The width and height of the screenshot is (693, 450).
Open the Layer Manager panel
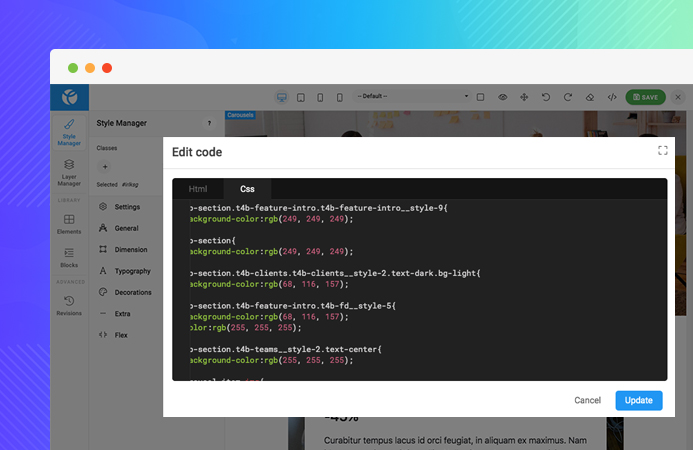(69, 171)
